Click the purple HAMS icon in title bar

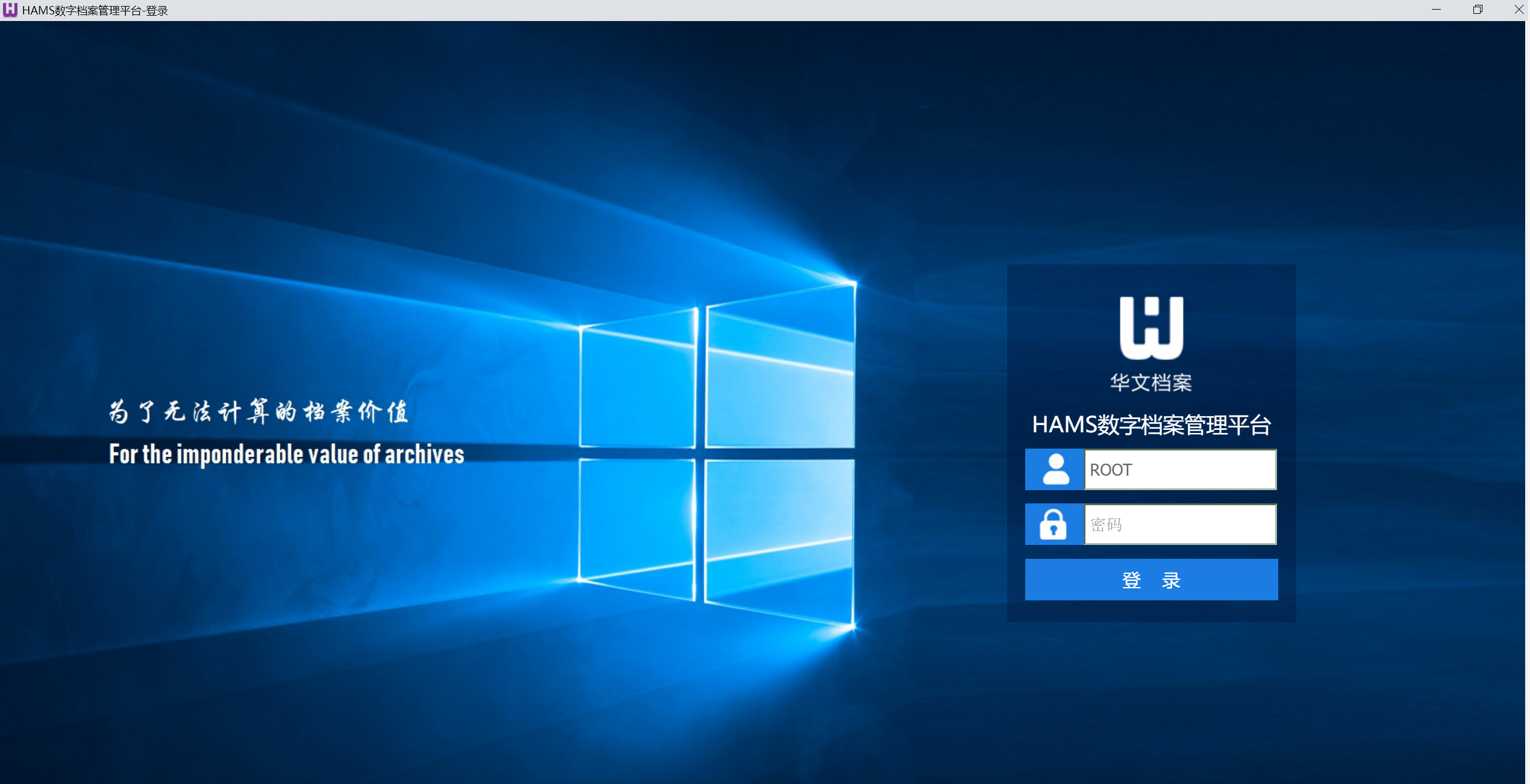click(x=10, y=10)
